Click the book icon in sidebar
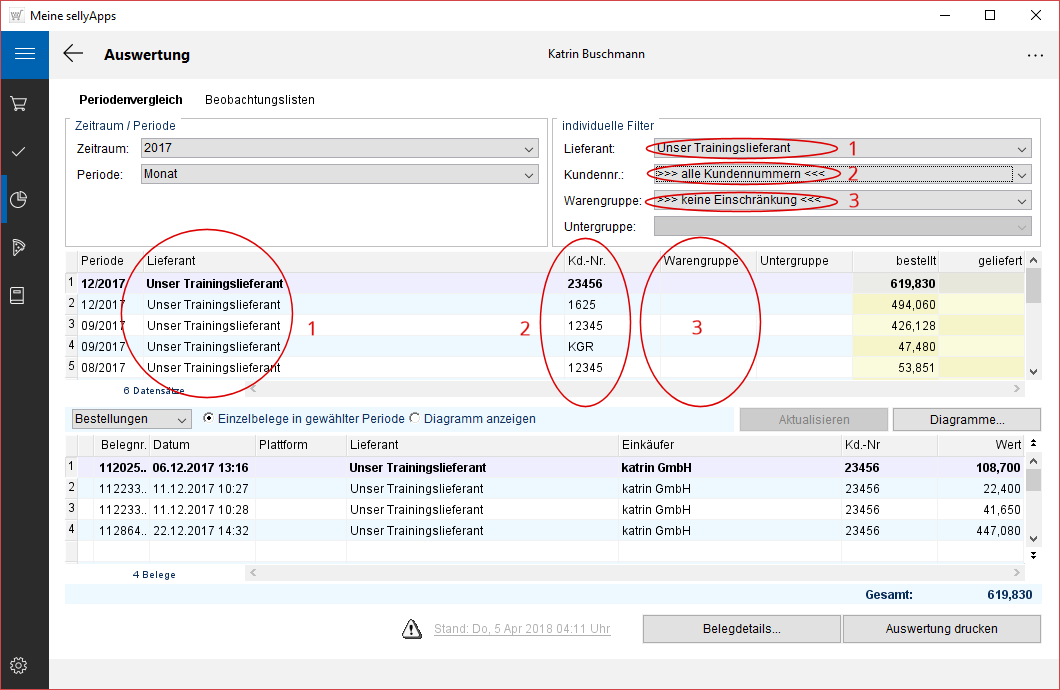This screenshot has width=1060, height=690. 18,295
